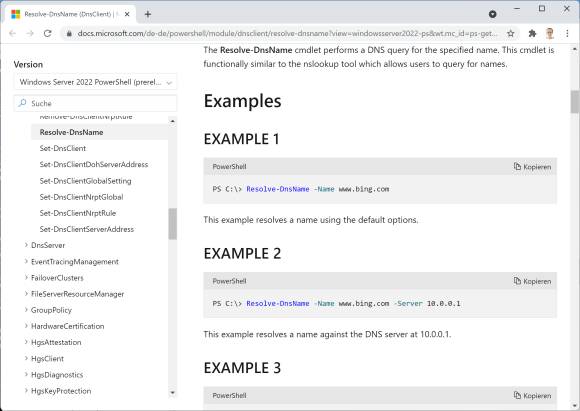Viewport: 580px width, 411px height.
Task: Click the sidebar scrollbar's down arrow
Action: (x=172, y=393)
